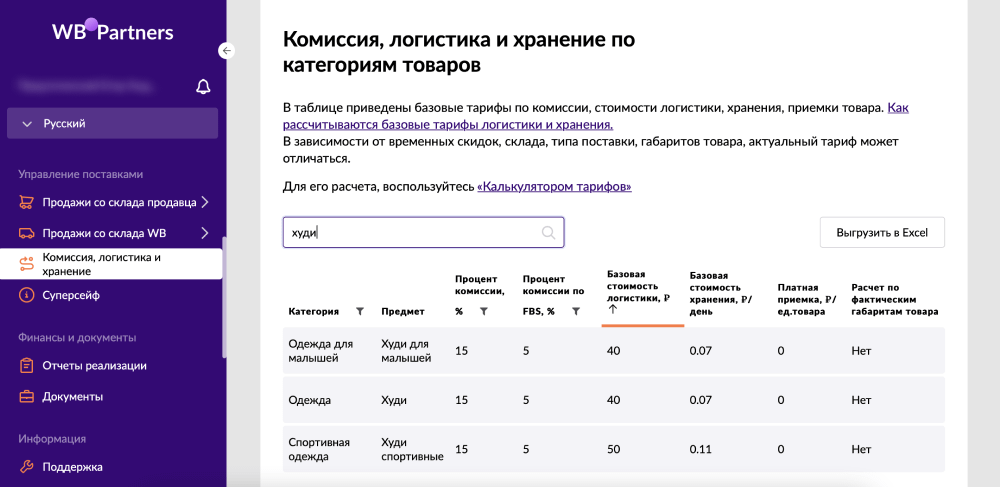Open the Процент комиссии по FBS filter
The width and height of the screenshot is (1000, 487).
pos(576,311)
